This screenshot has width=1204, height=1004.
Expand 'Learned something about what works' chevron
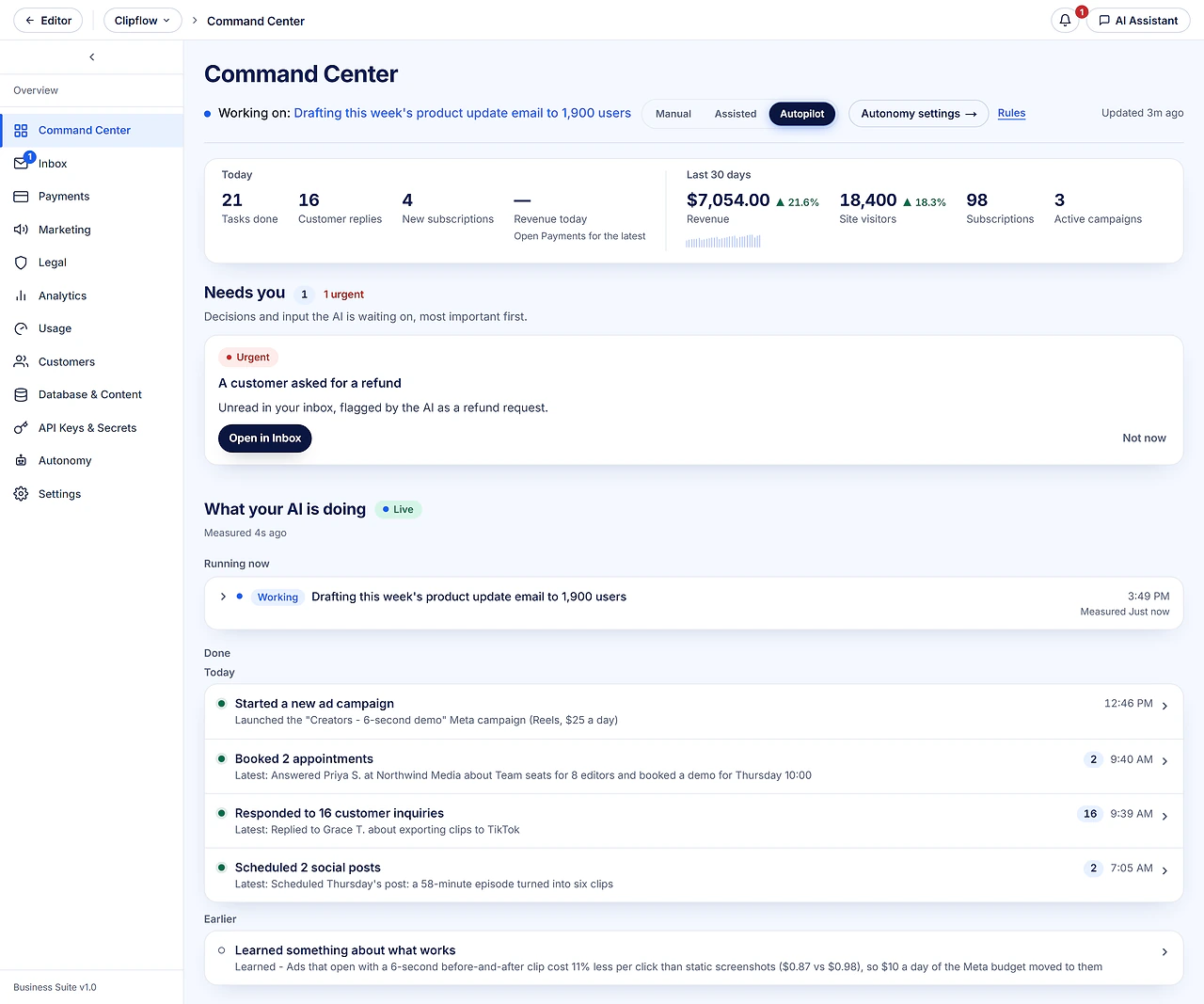pos(1164,952)
